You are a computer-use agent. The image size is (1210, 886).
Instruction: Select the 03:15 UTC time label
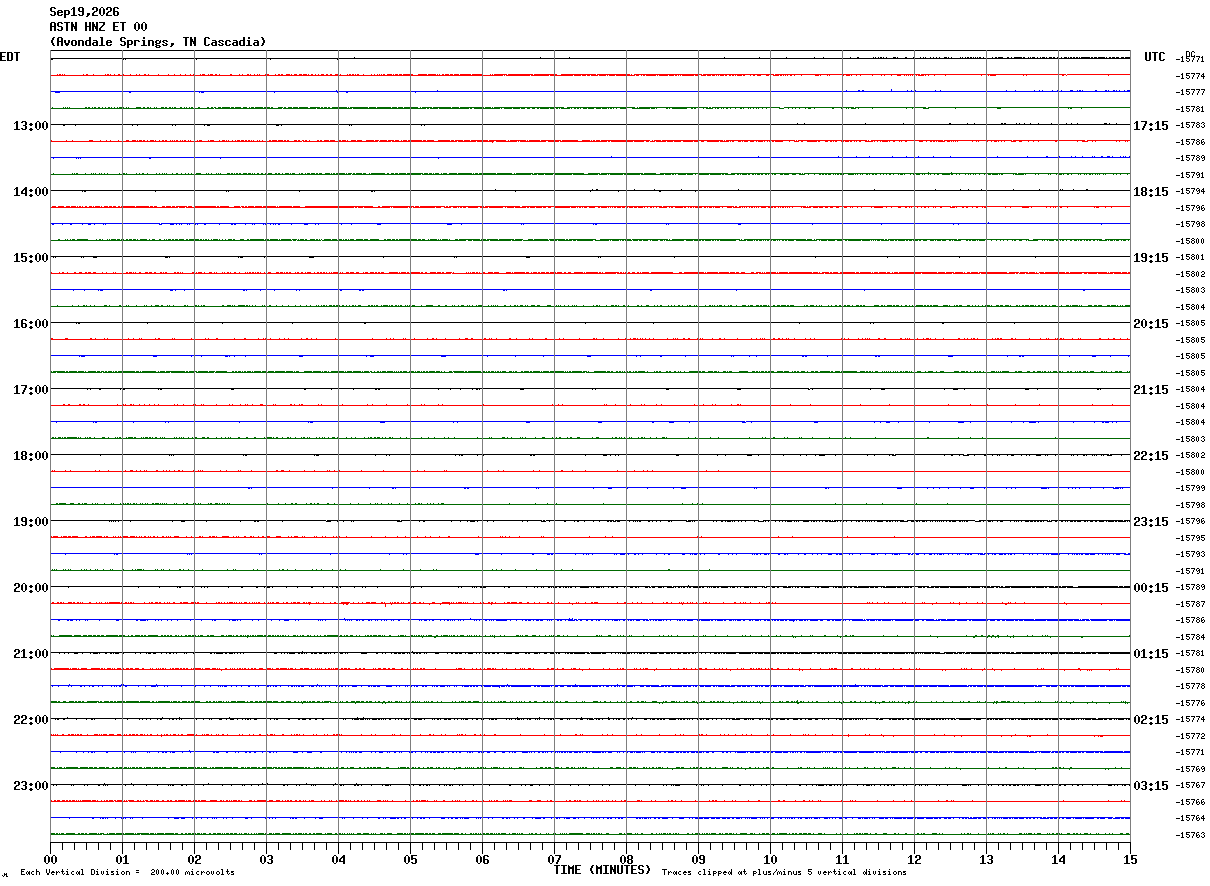click(1151, 785)
